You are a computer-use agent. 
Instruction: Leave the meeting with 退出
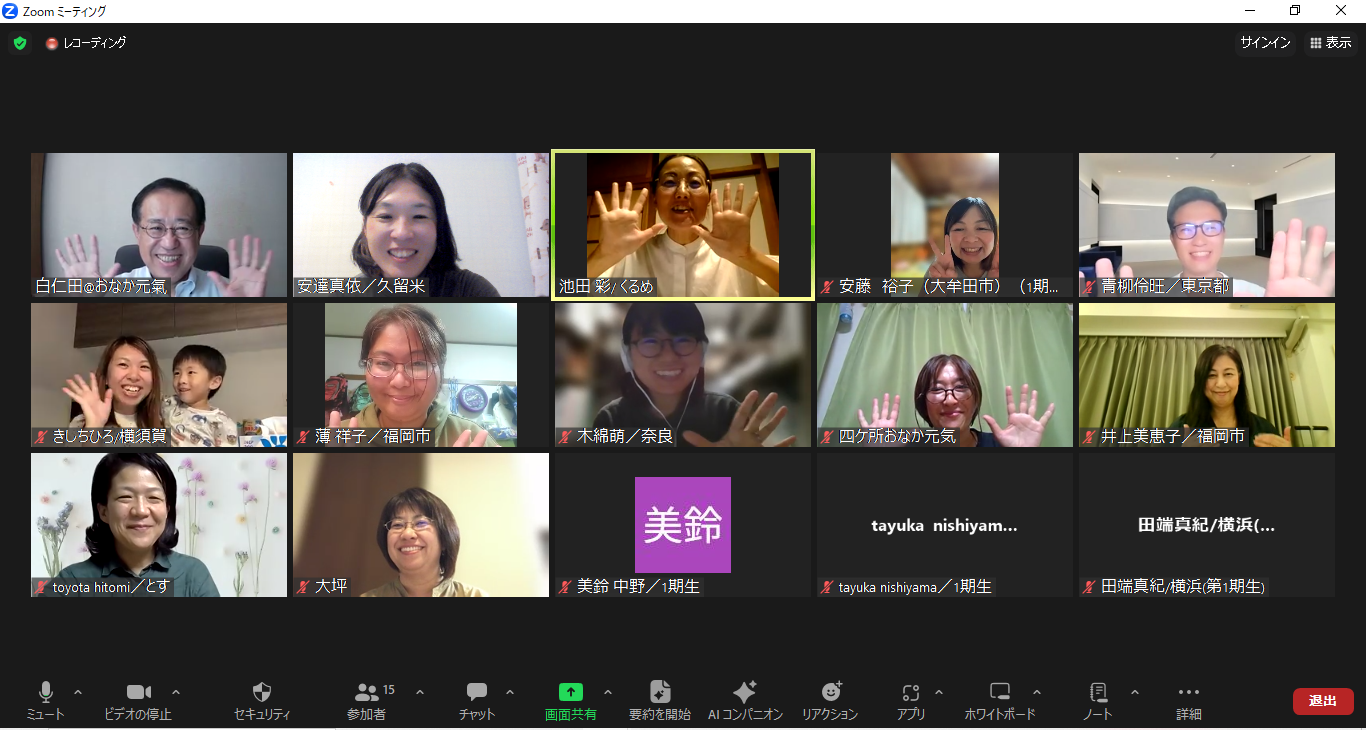coord(1323,701)
